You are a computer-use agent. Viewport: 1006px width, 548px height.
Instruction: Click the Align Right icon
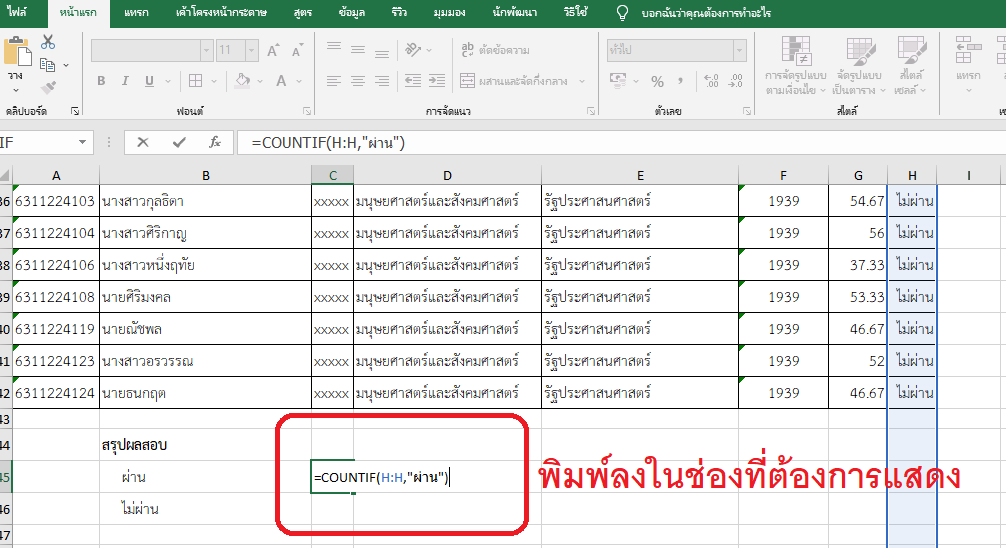(x=382, y=81)
